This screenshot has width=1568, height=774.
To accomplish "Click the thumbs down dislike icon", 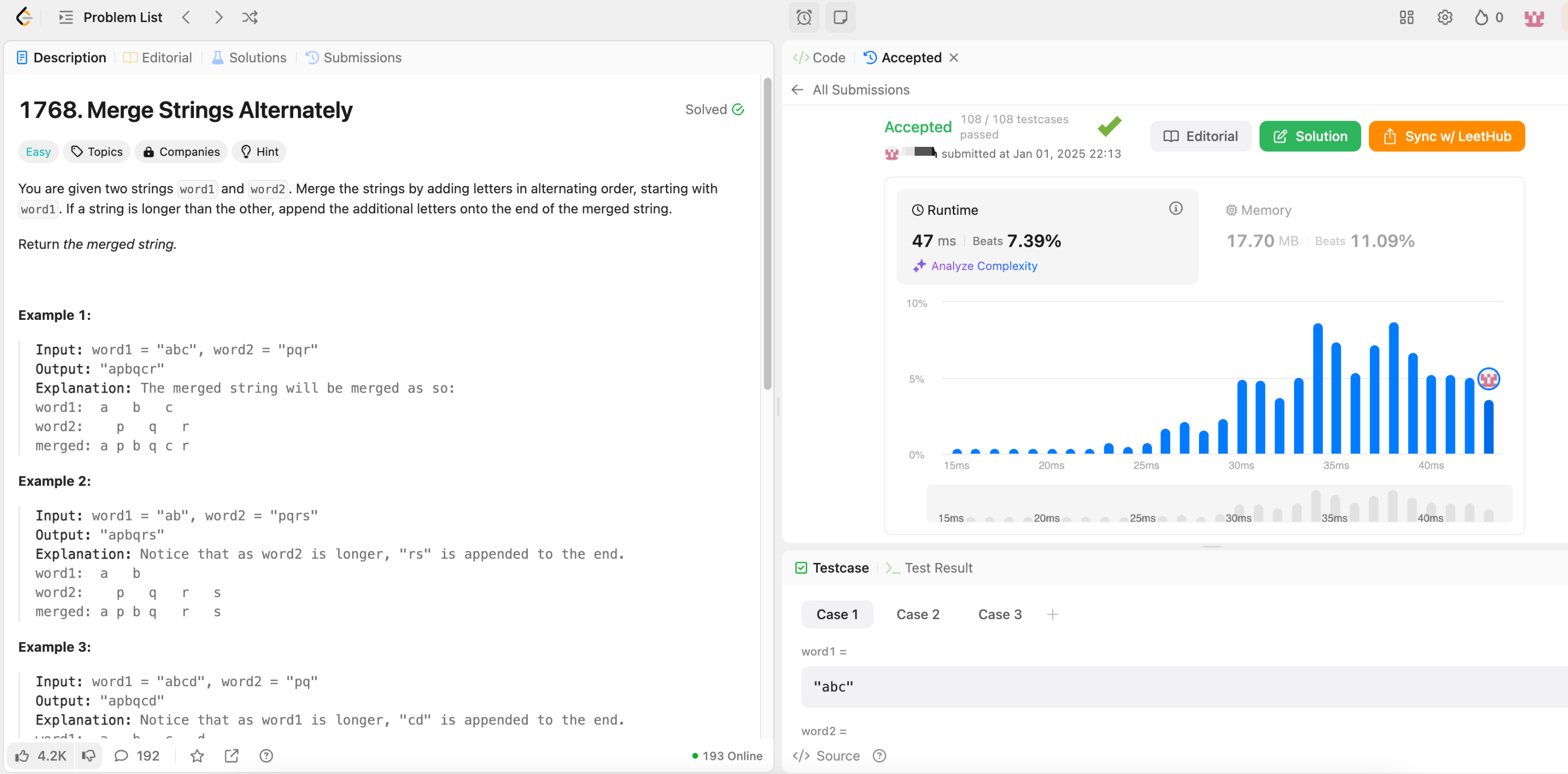I will click(89, 756).
